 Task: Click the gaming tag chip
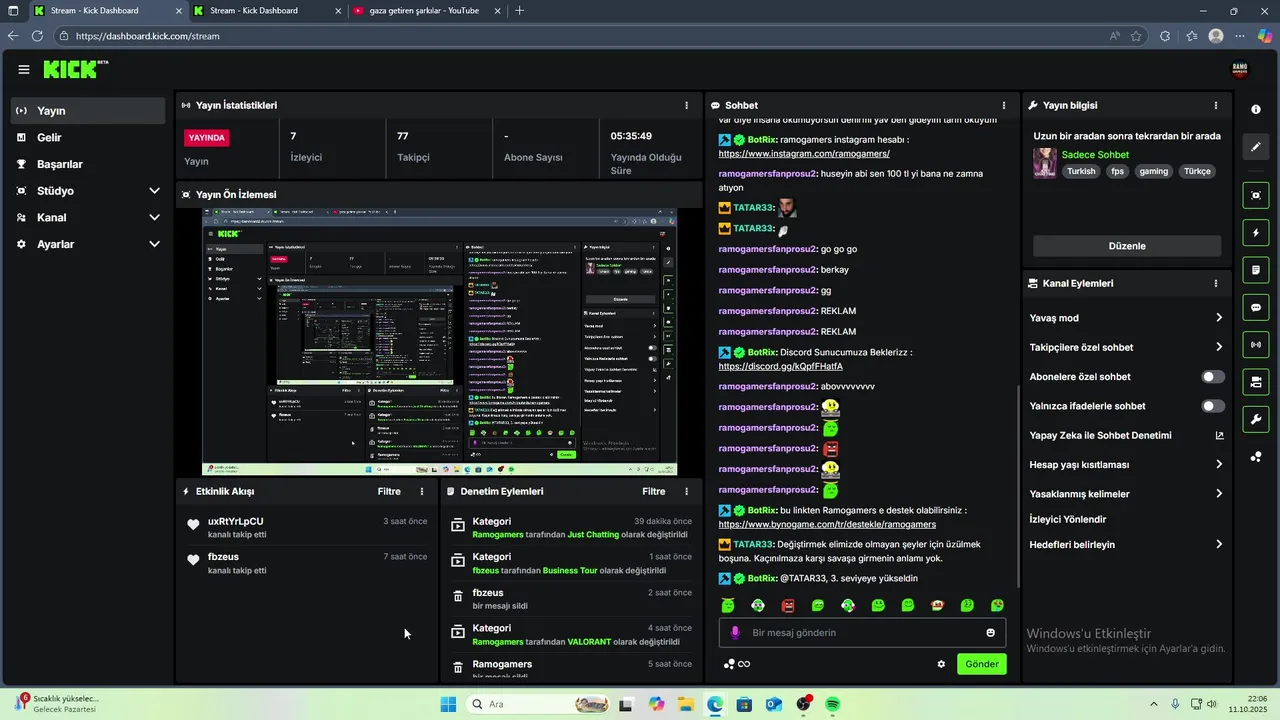point(1153,171)
